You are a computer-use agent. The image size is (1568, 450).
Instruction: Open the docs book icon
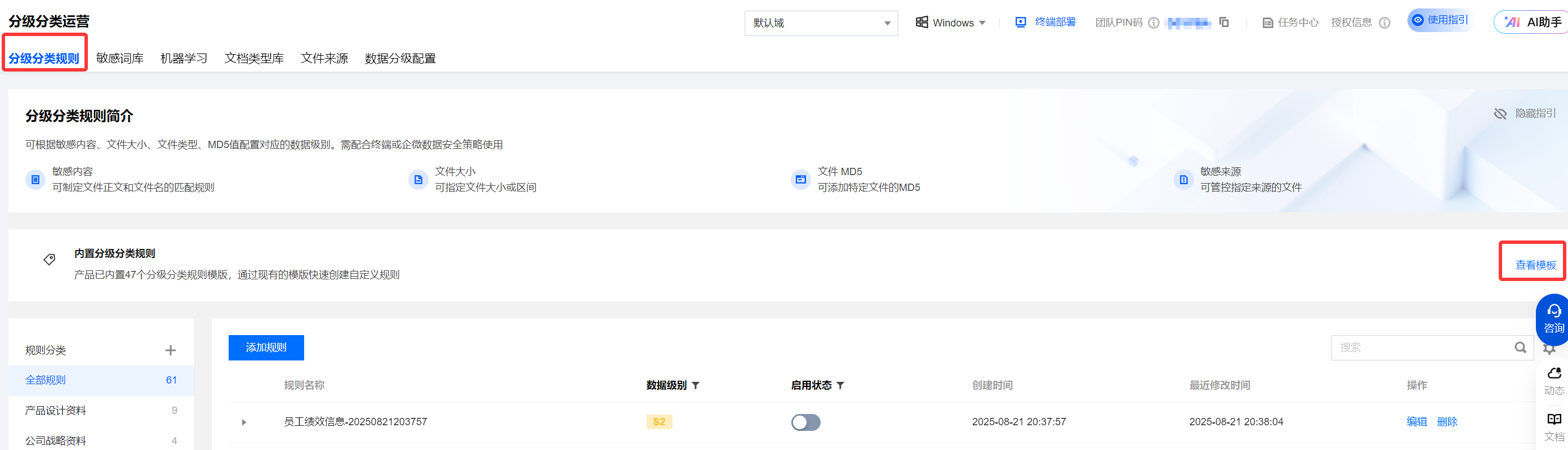(1554, 426)
